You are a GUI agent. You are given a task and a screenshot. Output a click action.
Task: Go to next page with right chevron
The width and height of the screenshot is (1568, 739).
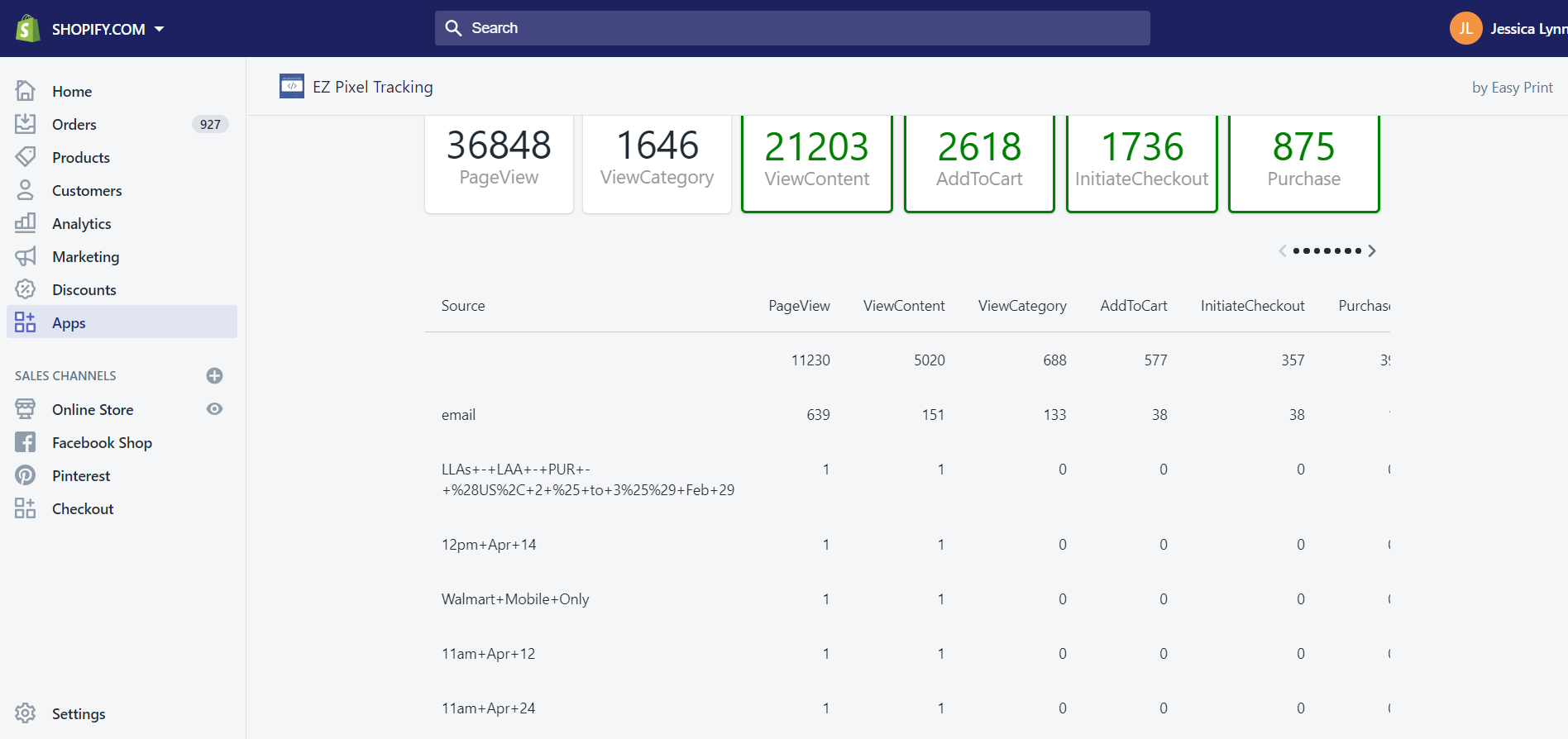[x=1372, y=250]
